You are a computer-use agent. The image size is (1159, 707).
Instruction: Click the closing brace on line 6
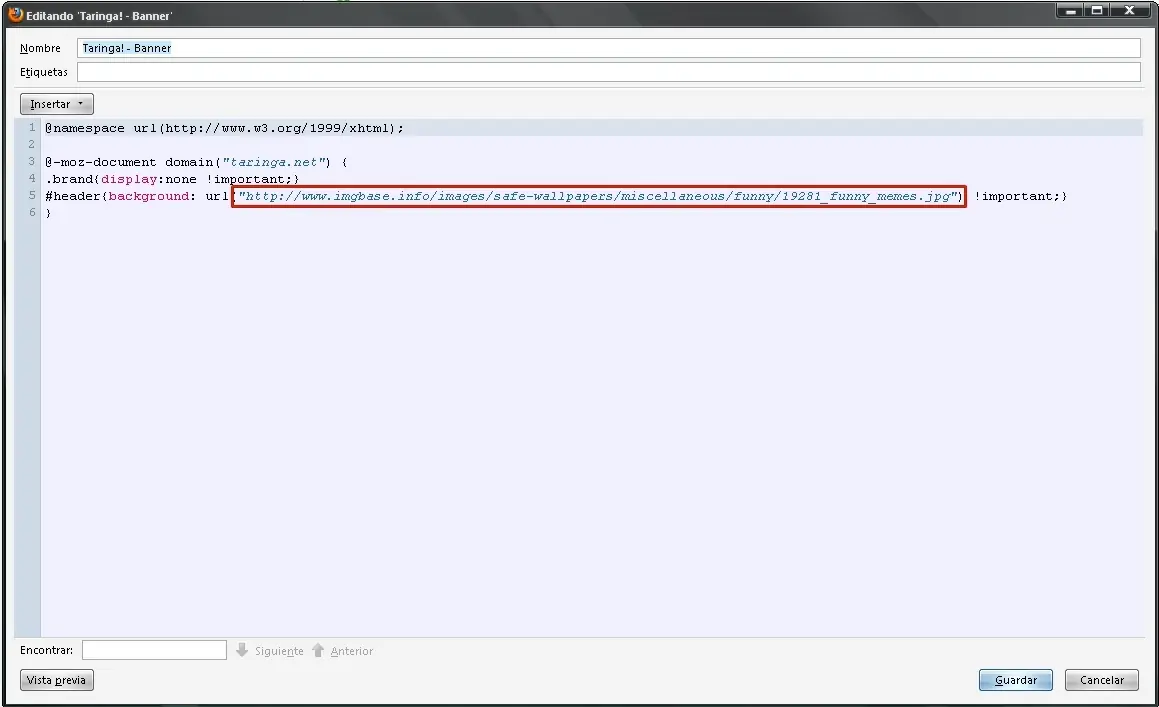point(48,213)
